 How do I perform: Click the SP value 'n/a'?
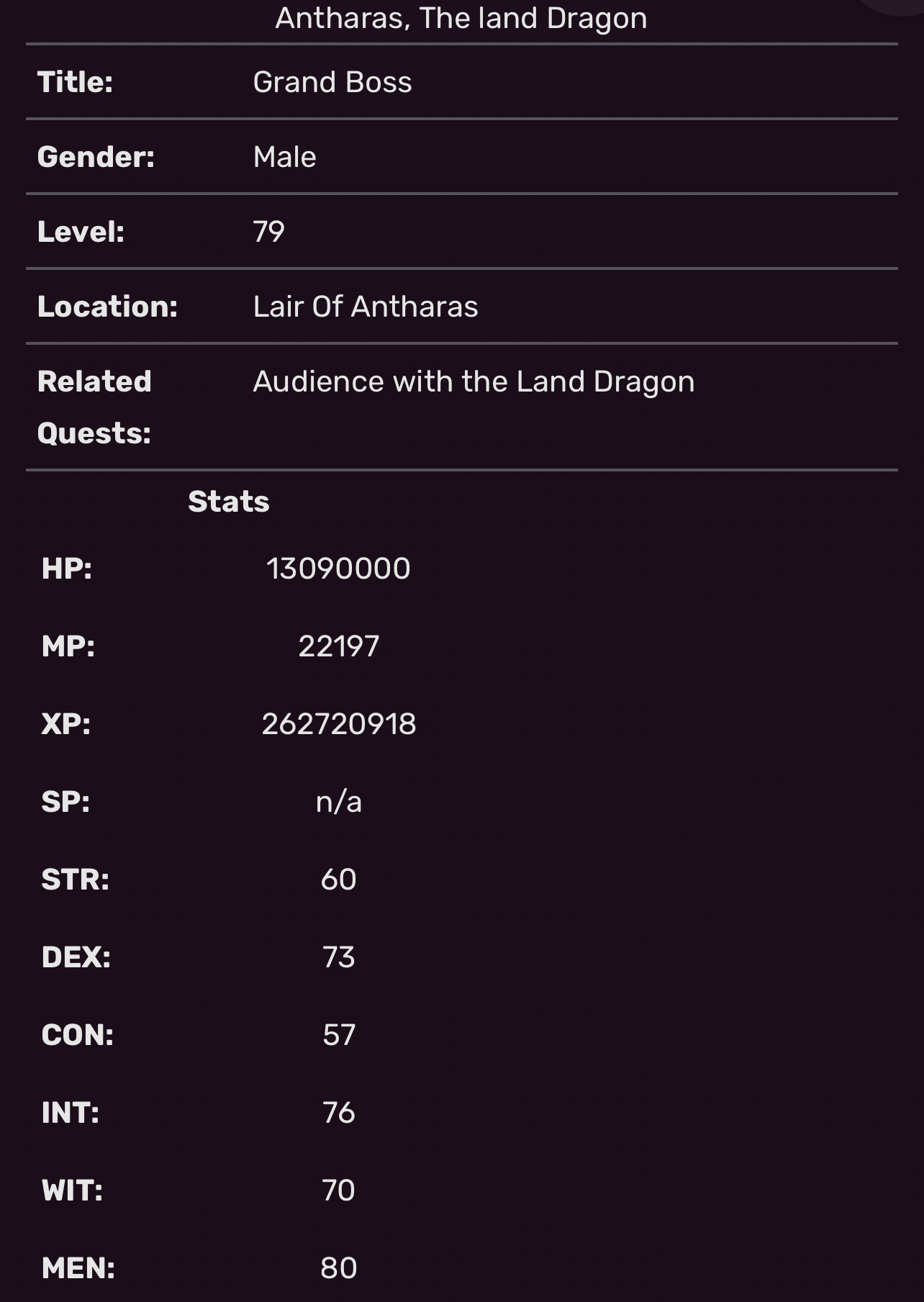tap(338, 802)
